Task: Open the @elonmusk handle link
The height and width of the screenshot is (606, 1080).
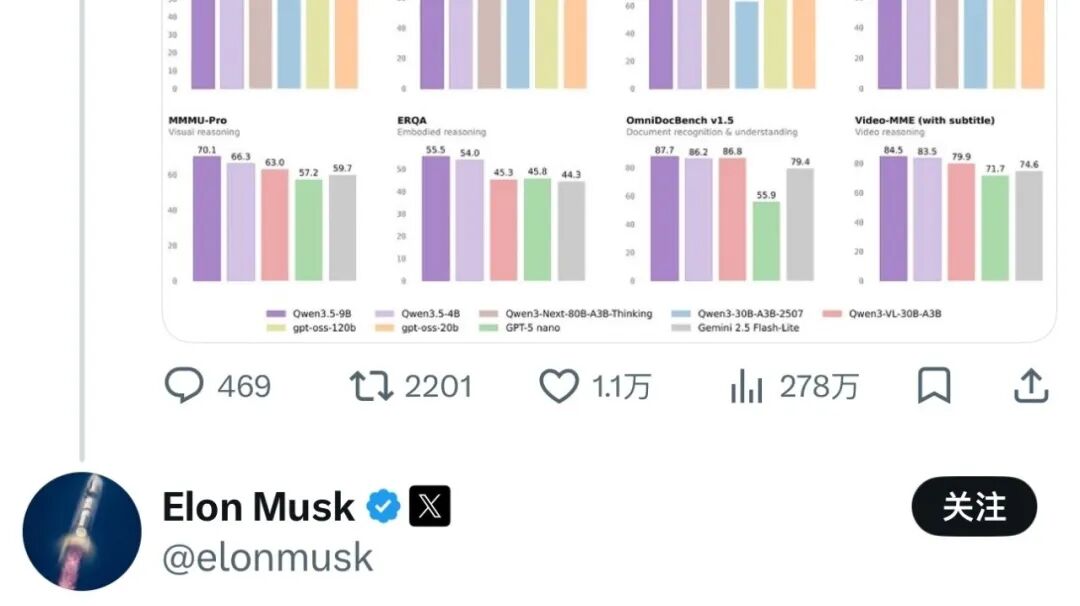Action: [268, 557]
